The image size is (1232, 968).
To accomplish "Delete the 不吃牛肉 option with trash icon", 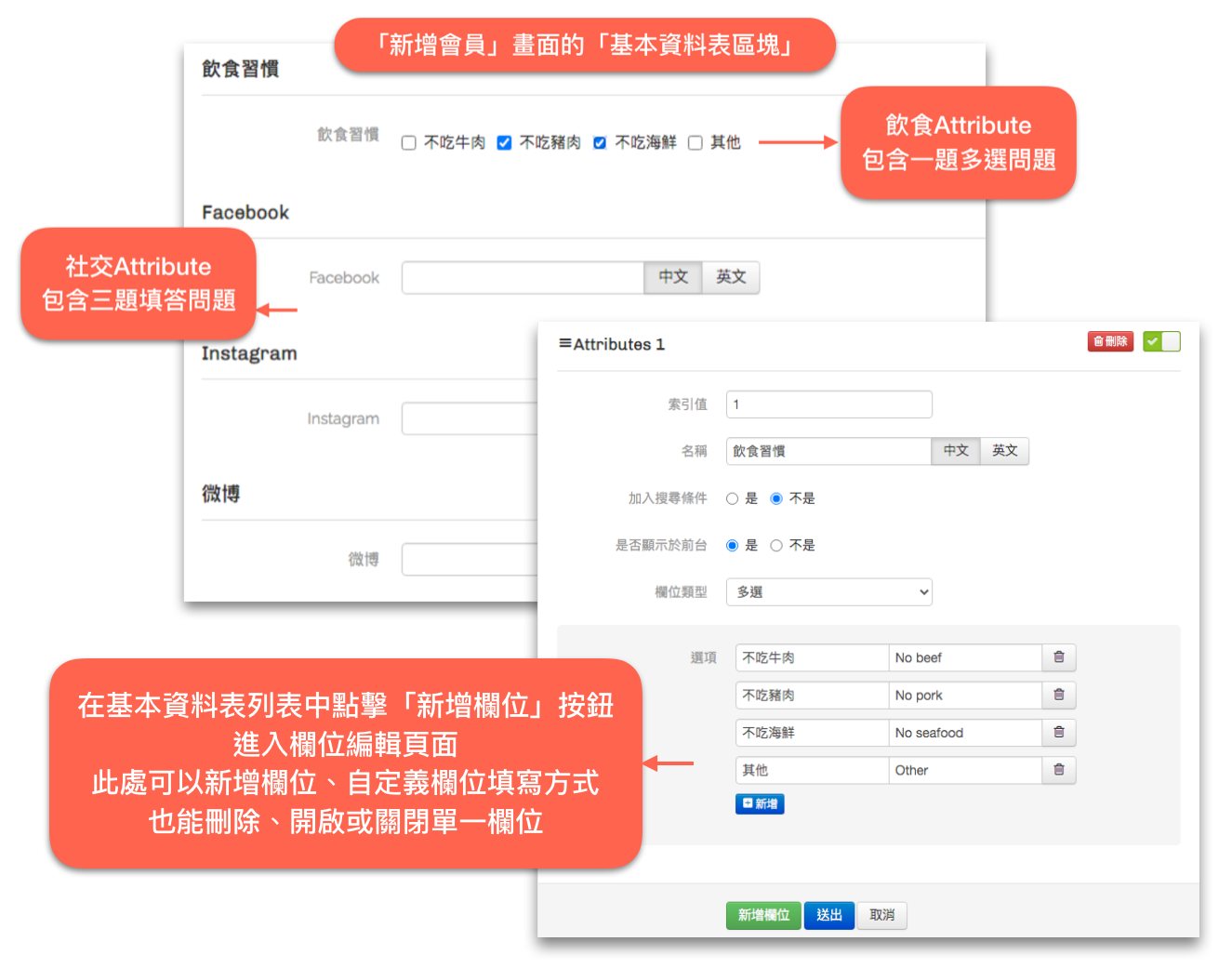I will (1058, 657).
